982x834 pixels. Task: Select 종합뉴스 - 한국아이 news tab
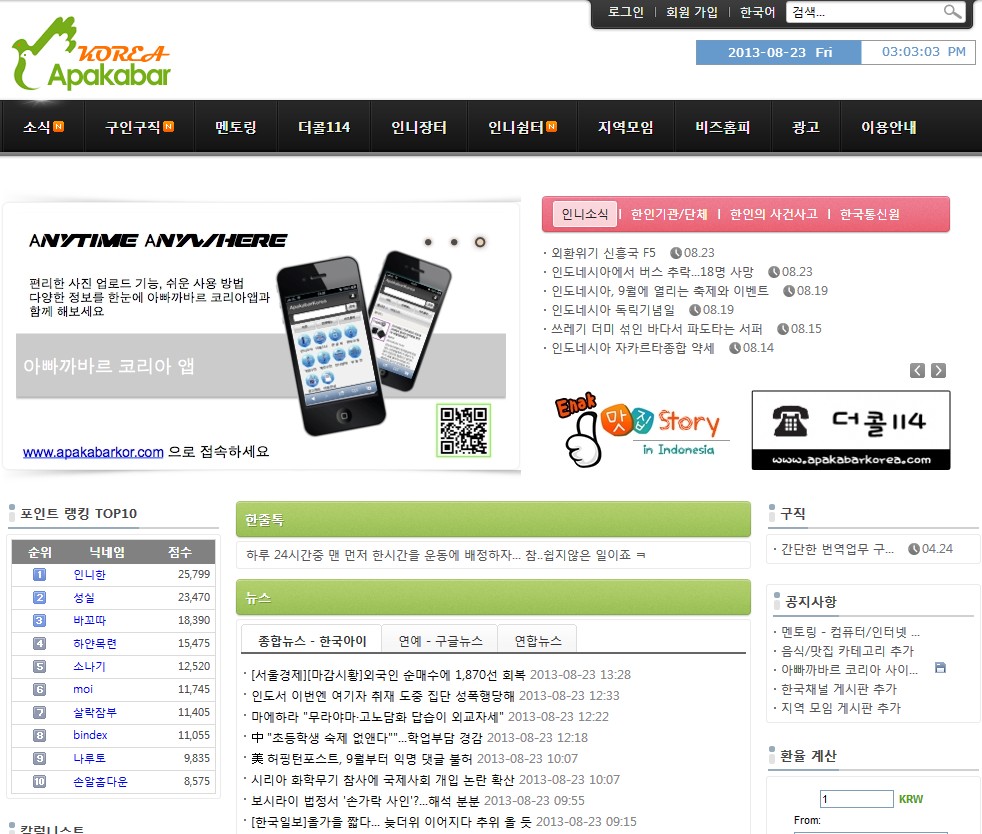click(312, 640)
